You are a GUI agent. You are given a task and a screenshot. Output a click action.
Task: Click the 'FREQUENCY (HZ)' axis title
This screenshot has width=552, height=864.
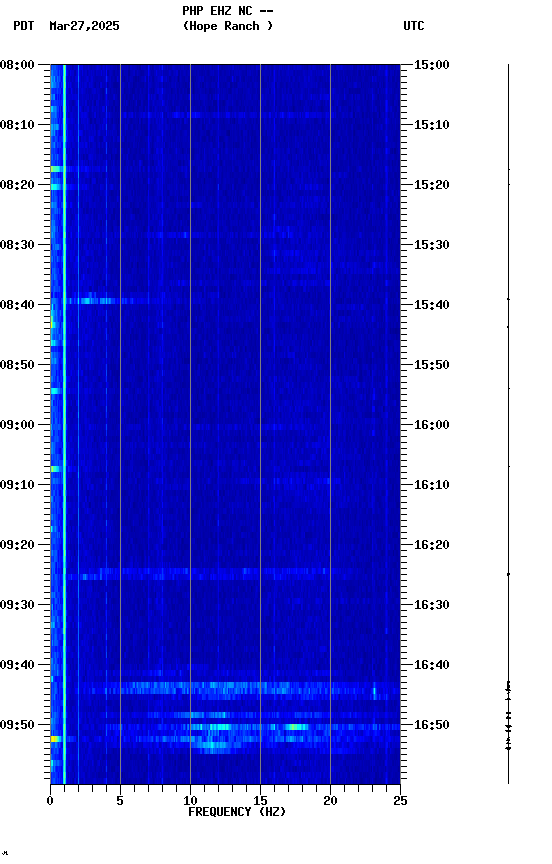pos(237,812)
